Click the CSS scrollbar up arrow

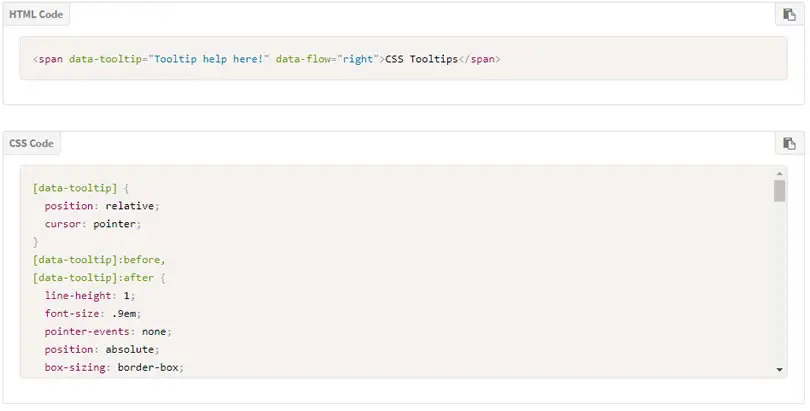[780, 173]
